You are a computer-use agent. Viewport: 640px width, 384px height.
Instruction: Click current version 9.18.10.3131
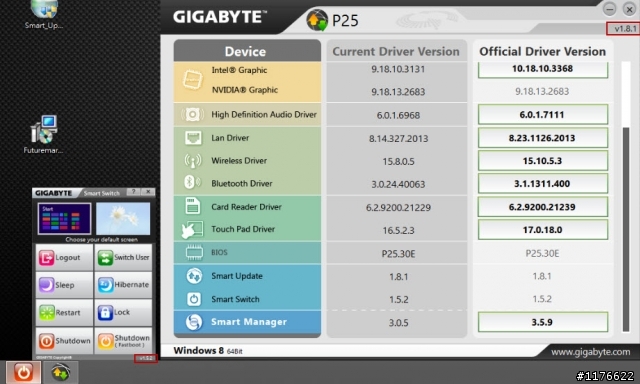398,69
